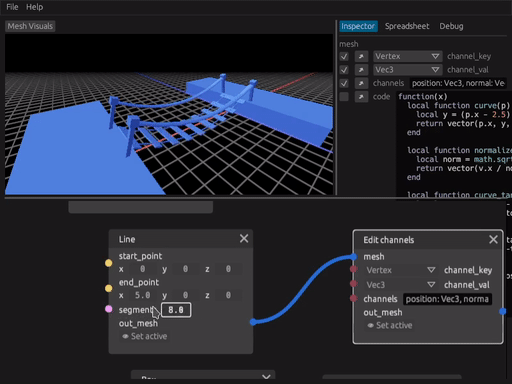Image resolution: width=512 pixels, height=384 pixels.
Task: Click the arrow icon beside channel_key row
Action: (361, 56)
